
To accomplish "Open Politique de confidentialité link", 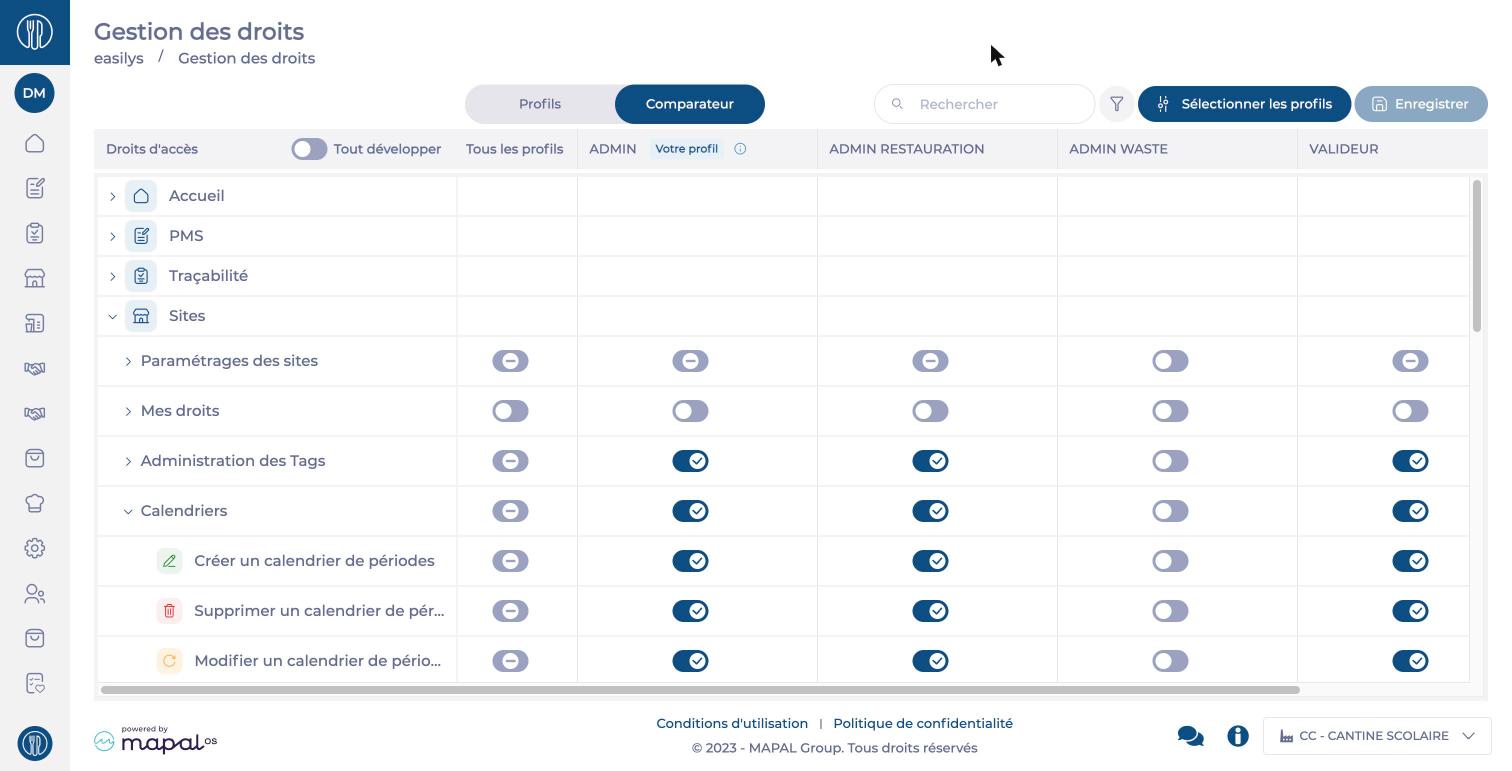I will [923, 723].
